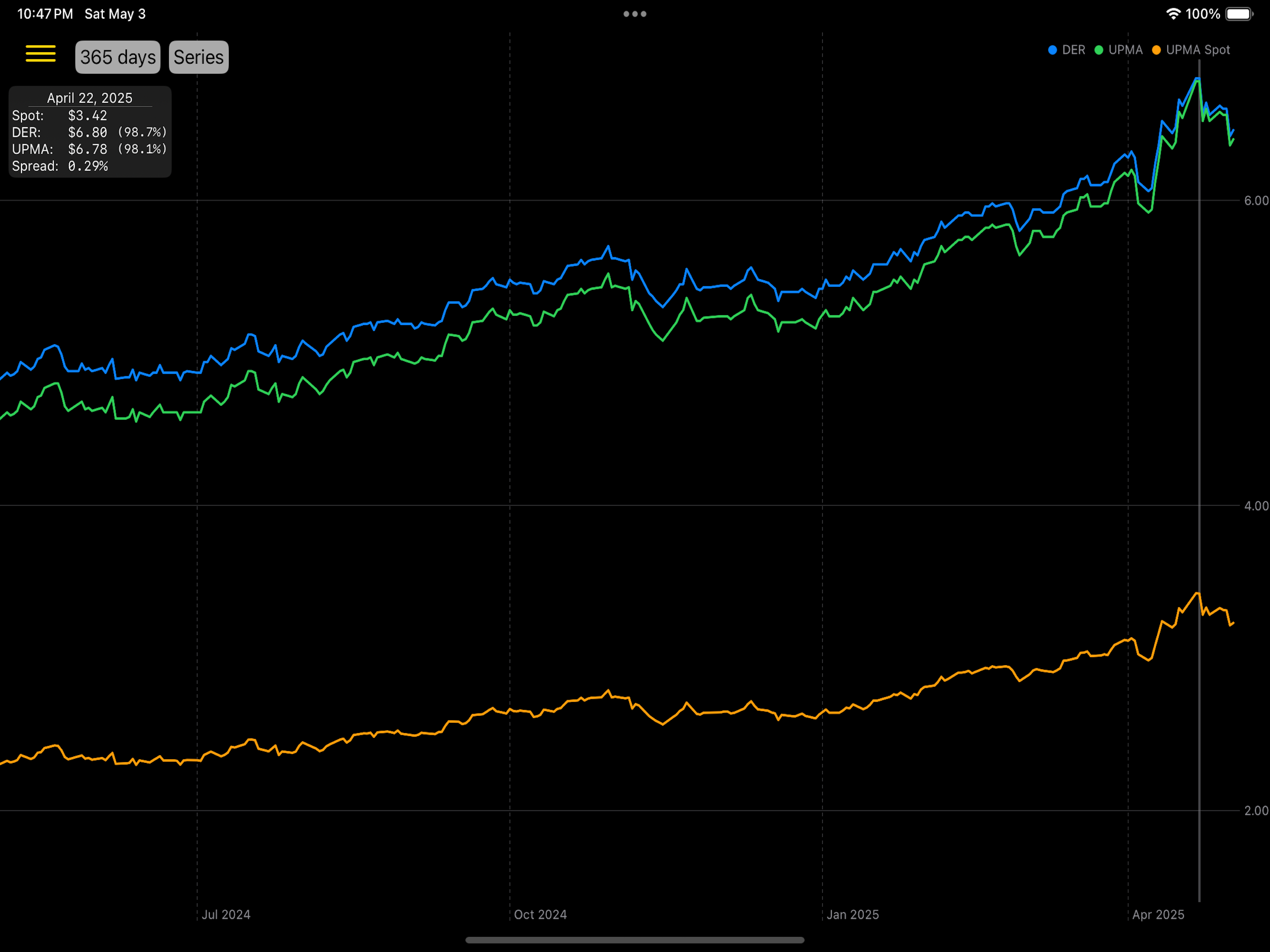1270x952 pixels.
Task: Click the DER $6.80 value
Action: coord(87,132)
